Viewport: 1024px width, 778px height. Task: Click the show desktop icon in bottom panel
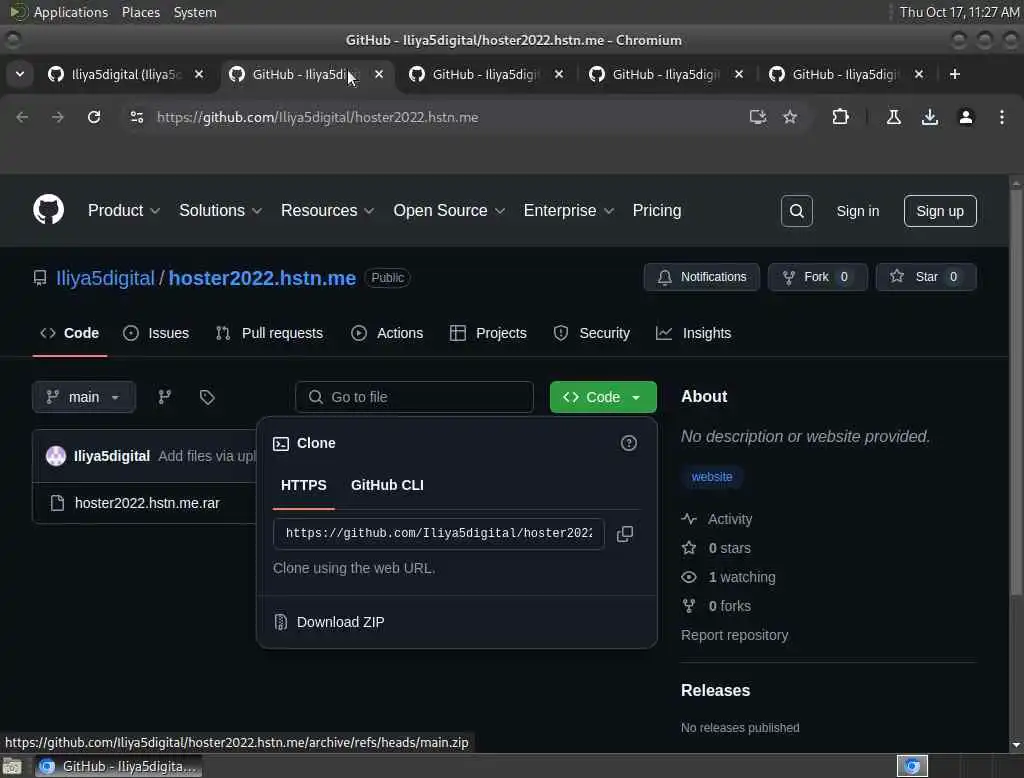[x=12, y=766]
